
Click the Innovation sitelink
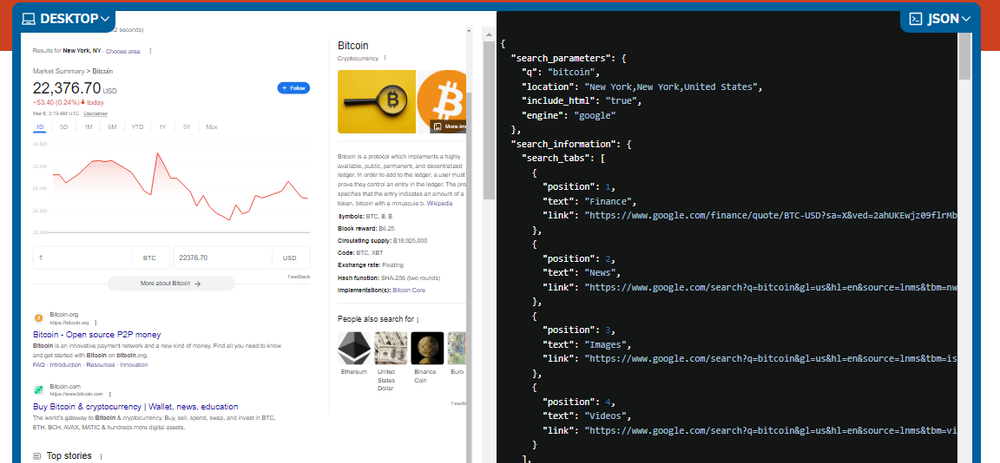tap(134, 365)
